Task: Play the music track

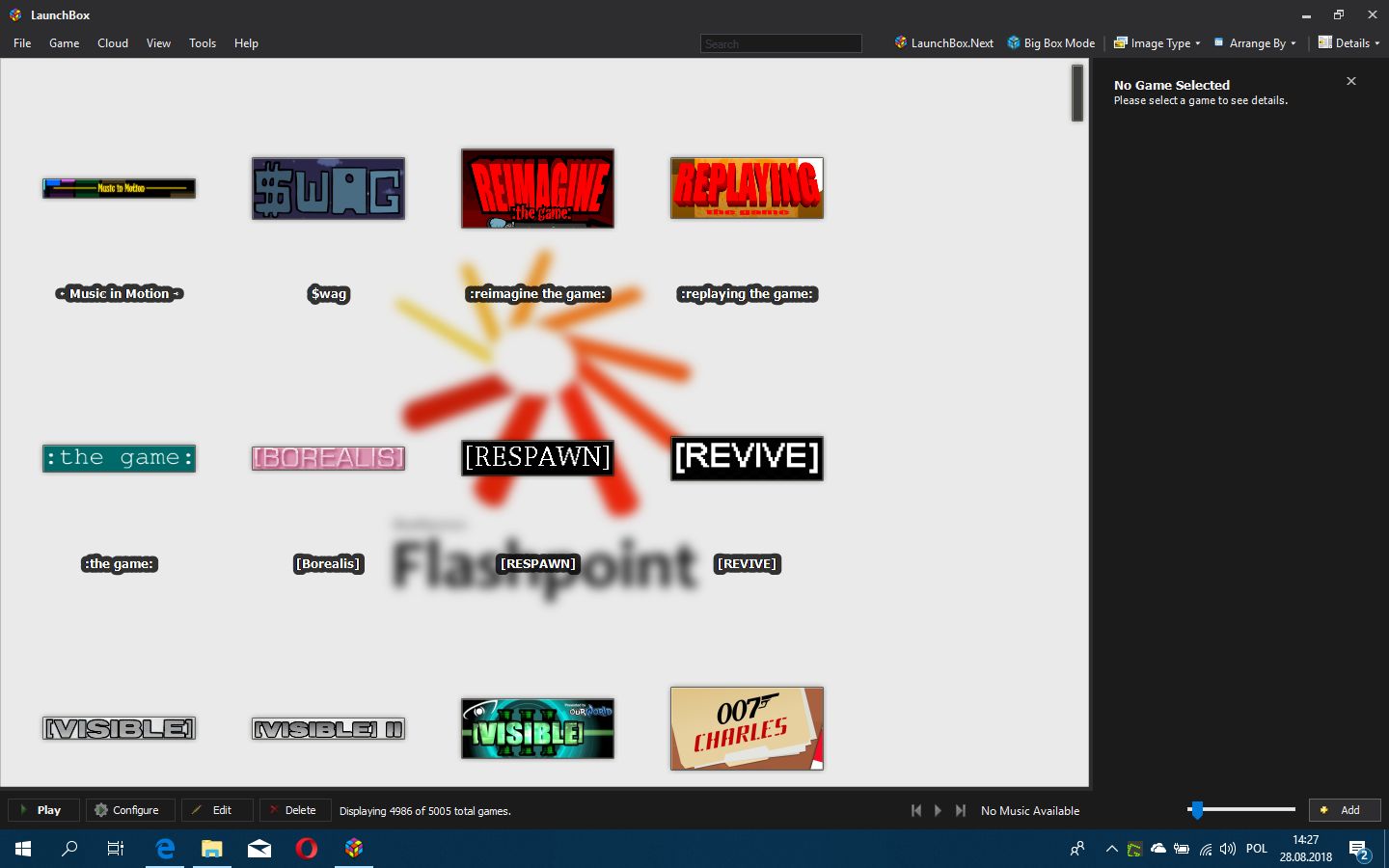Action: click(x=938, y=811)
